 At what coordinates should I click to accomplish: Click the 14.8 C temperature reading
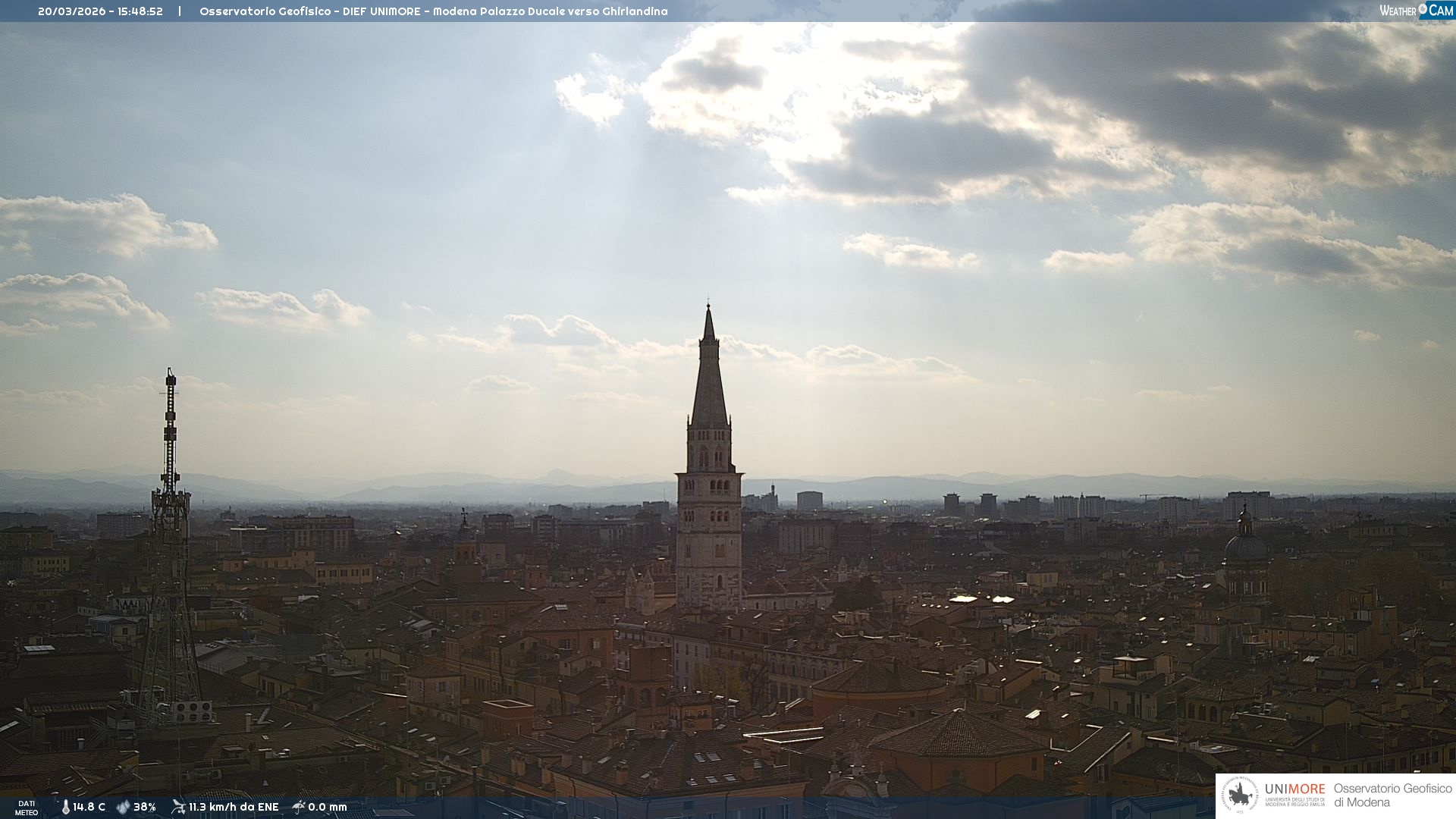(89, 808)
